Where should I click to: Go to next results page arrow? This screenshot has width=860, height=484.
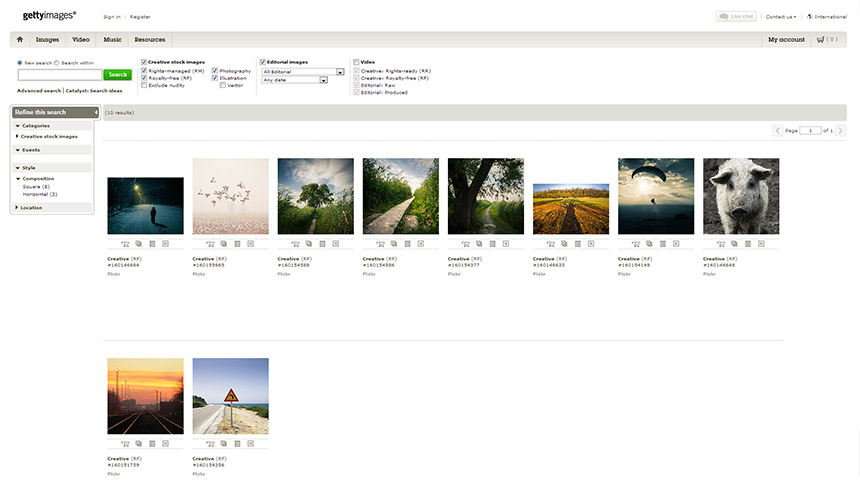(x=840, y=131)
